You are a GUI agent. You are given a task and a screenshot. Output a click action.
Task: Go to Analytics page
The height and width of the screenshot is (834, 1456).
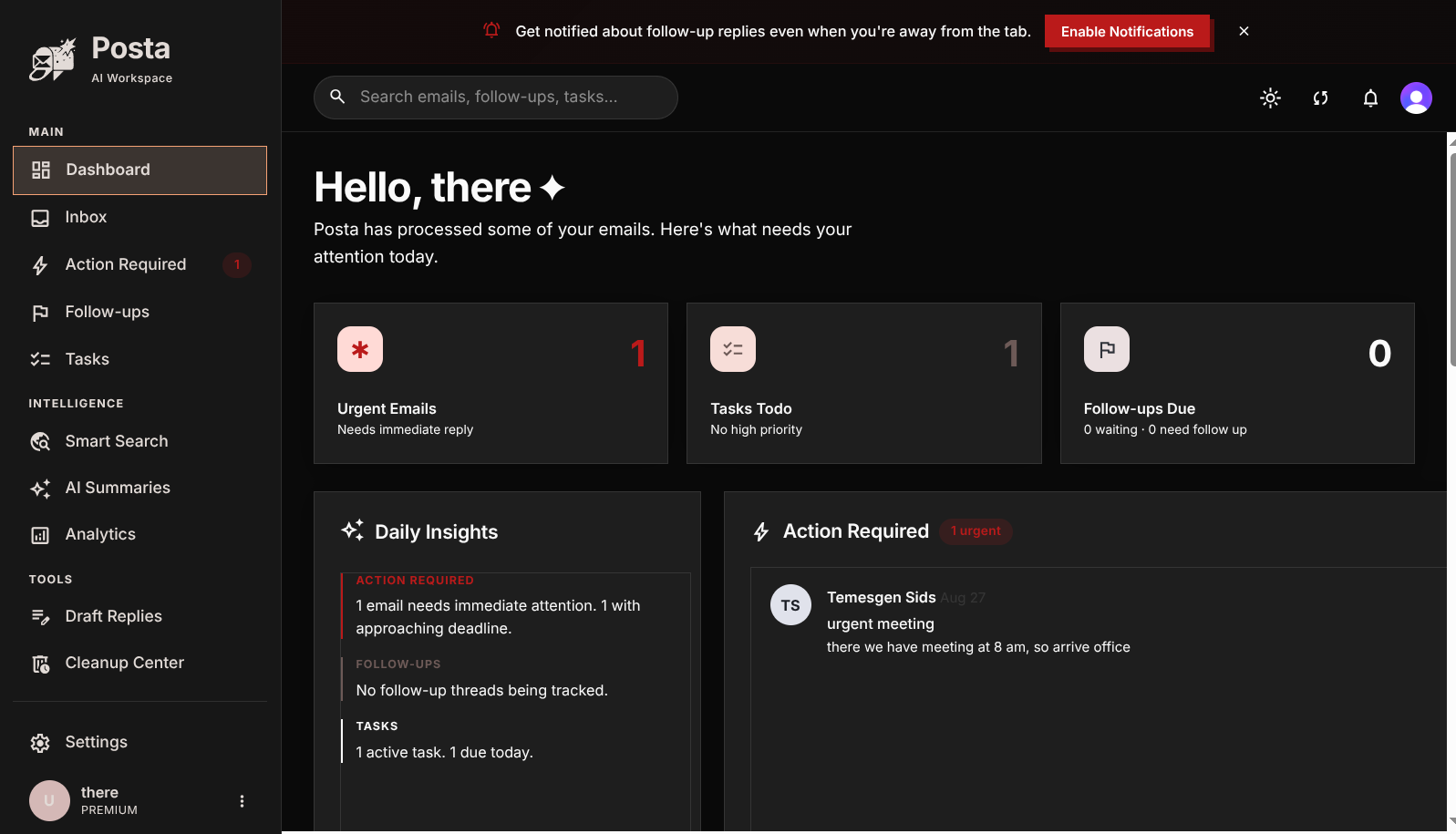[x=139, y=535]
